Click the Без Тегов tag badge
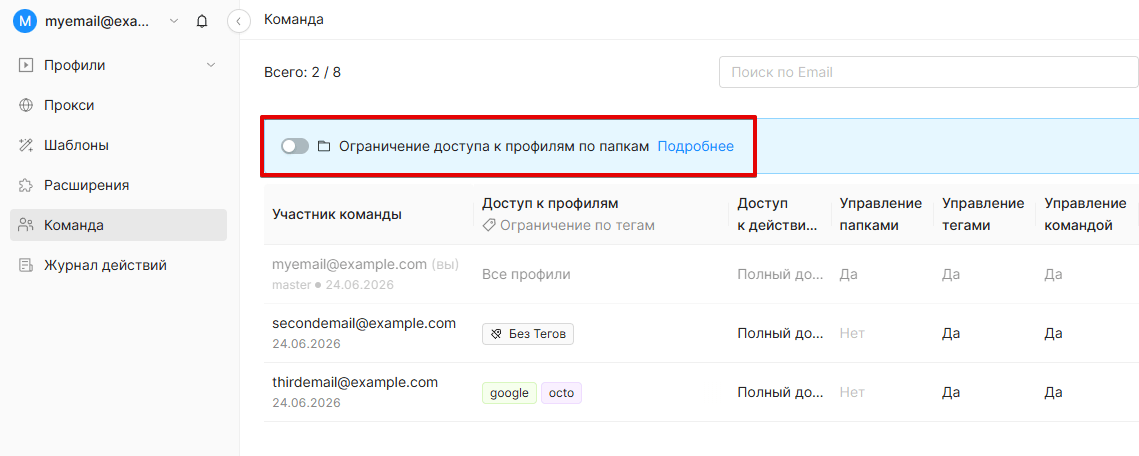Image resolution: width=1139 pixels, height=456 pixels. click(x=528, y=334)
